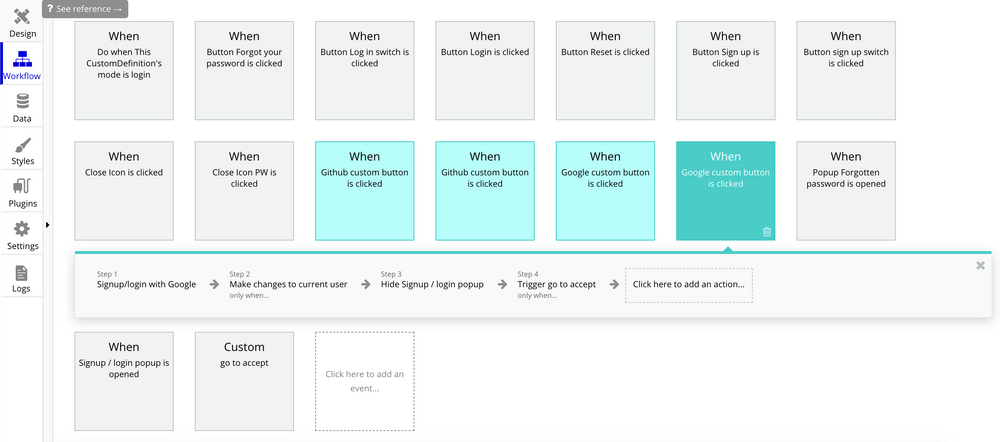1000x442 pixels.
Task: Expand the sidebar with small arrow
Action: [x=48, y=225]
